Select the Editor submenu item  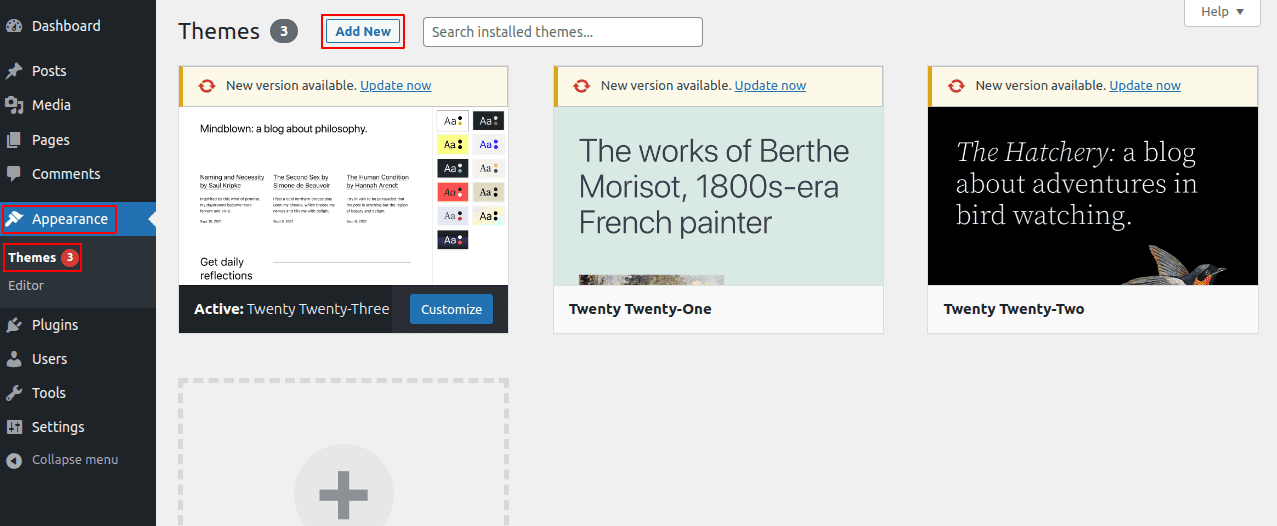(26, 285)
